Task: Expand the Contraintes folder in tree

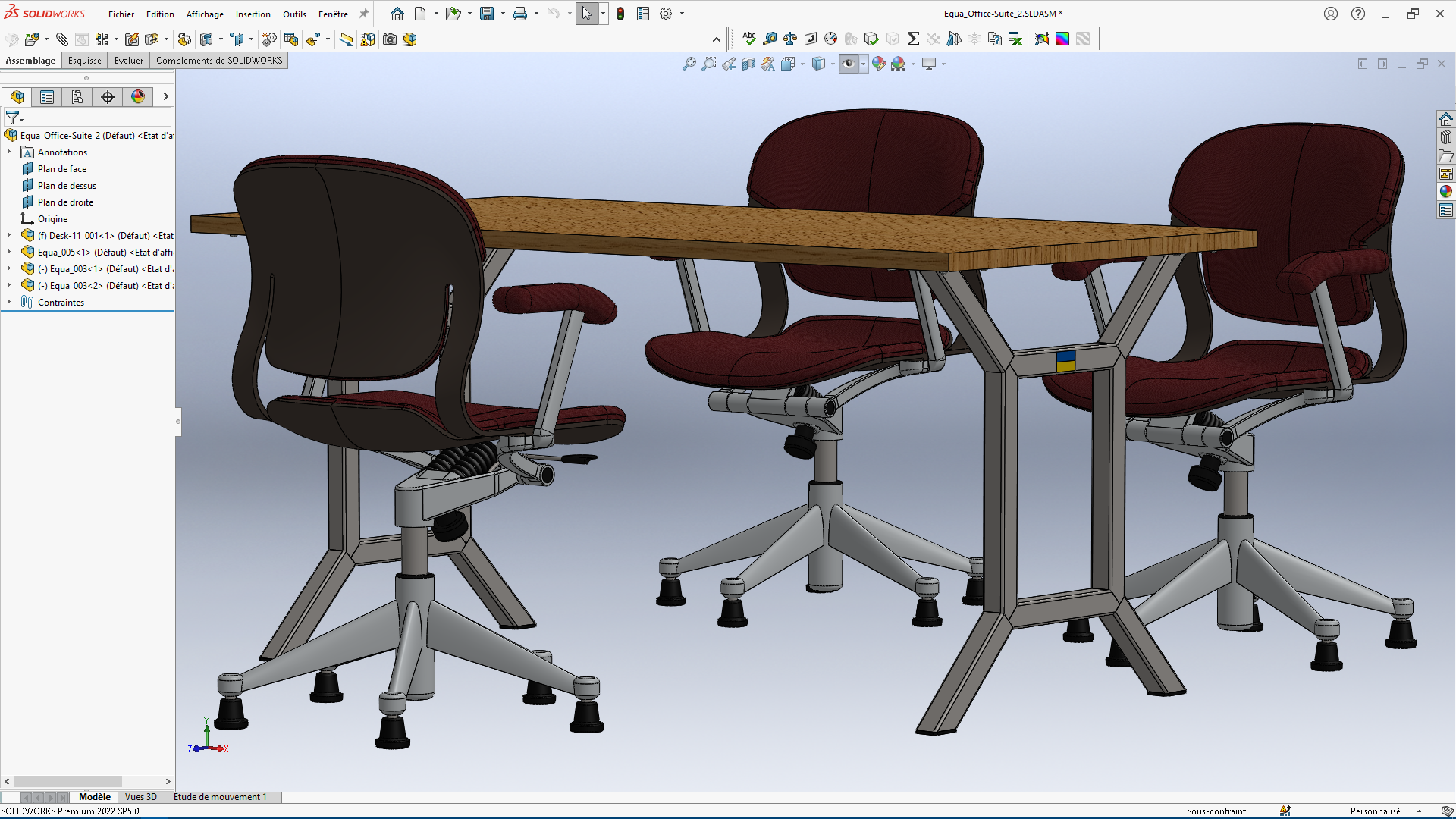Action: (9, 302)
